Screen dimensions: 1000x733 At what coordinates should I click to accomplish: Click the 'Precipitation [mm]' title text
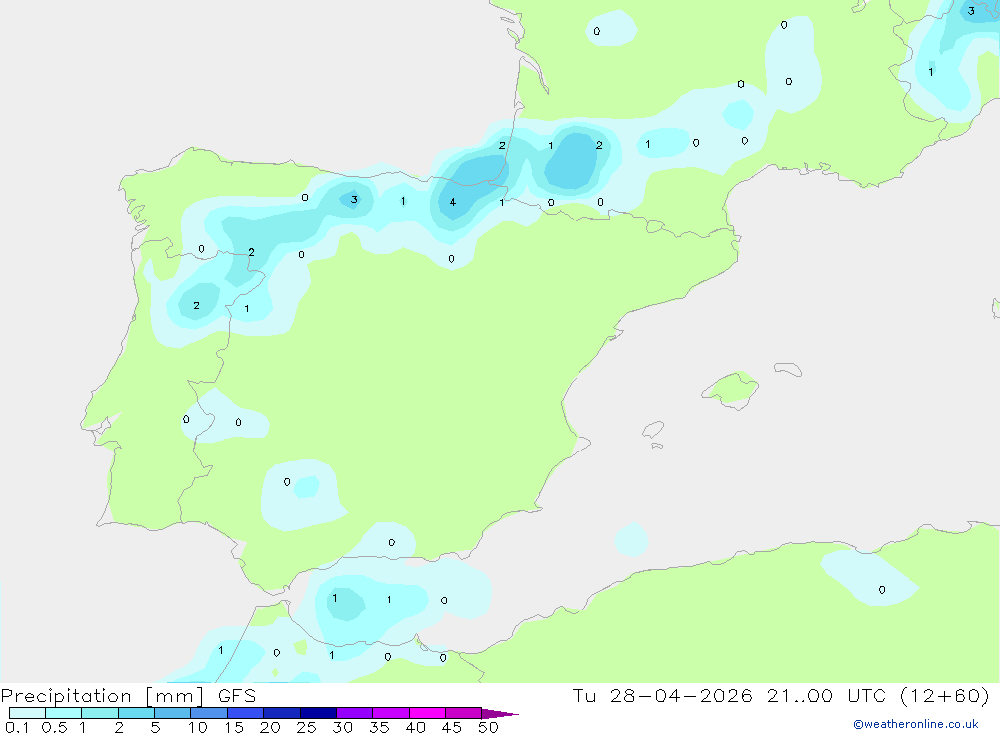(102, 696)
